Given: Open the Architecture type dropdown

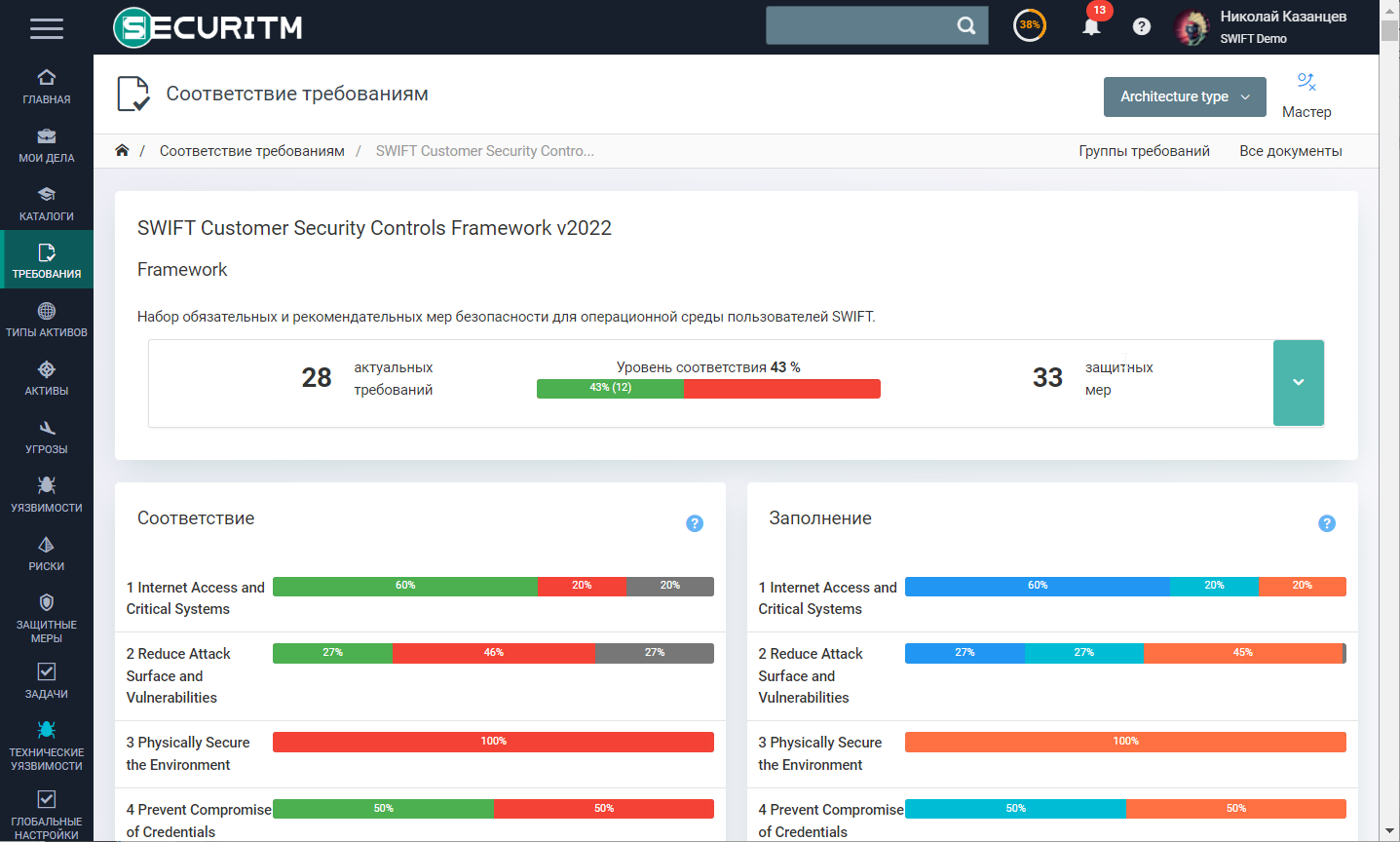Looking at the screenshot, I should coord(1185,96).
